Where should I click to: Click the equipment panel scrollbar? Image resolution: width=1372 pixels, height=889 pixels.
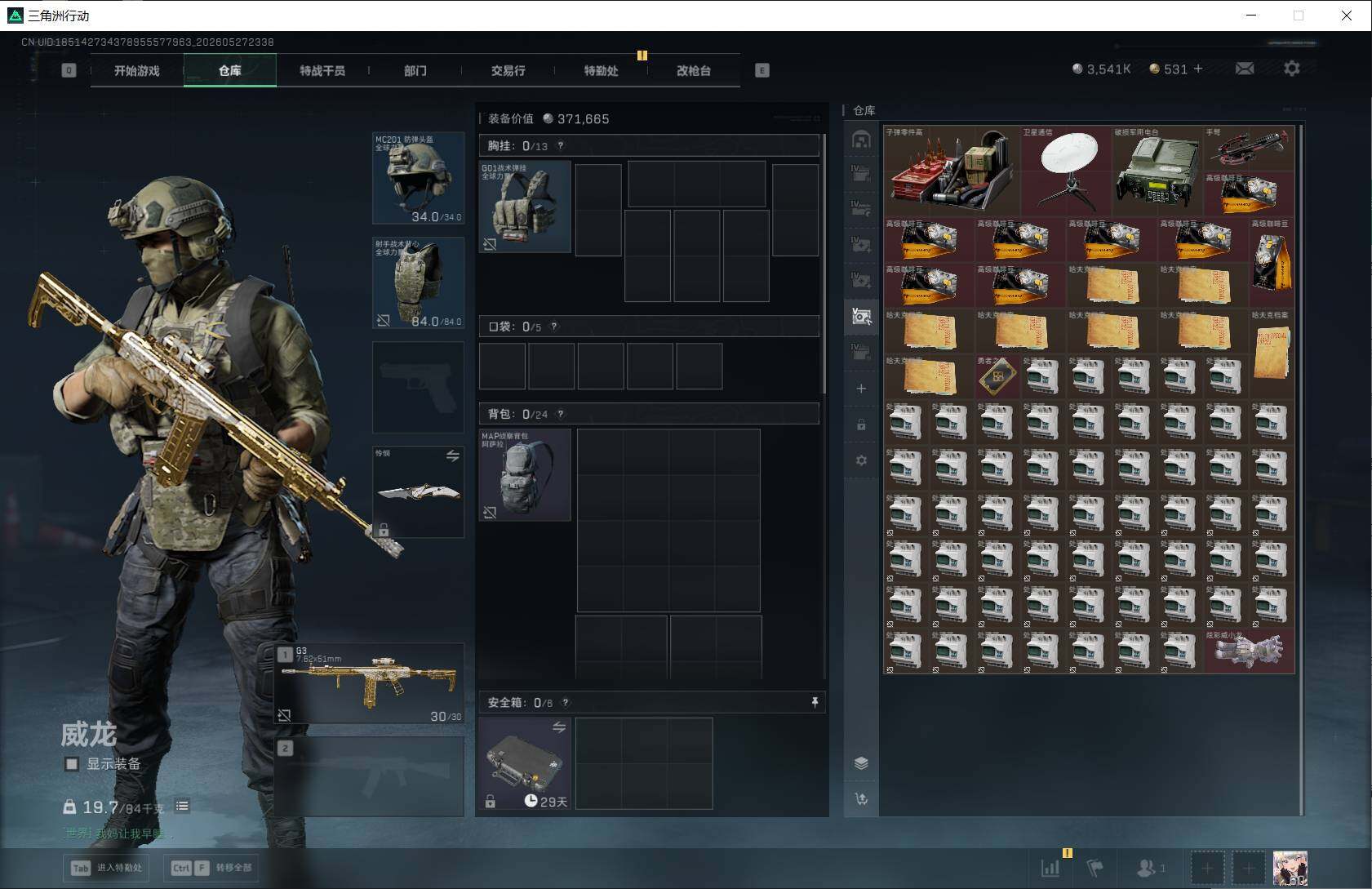[x=824, y=263]
